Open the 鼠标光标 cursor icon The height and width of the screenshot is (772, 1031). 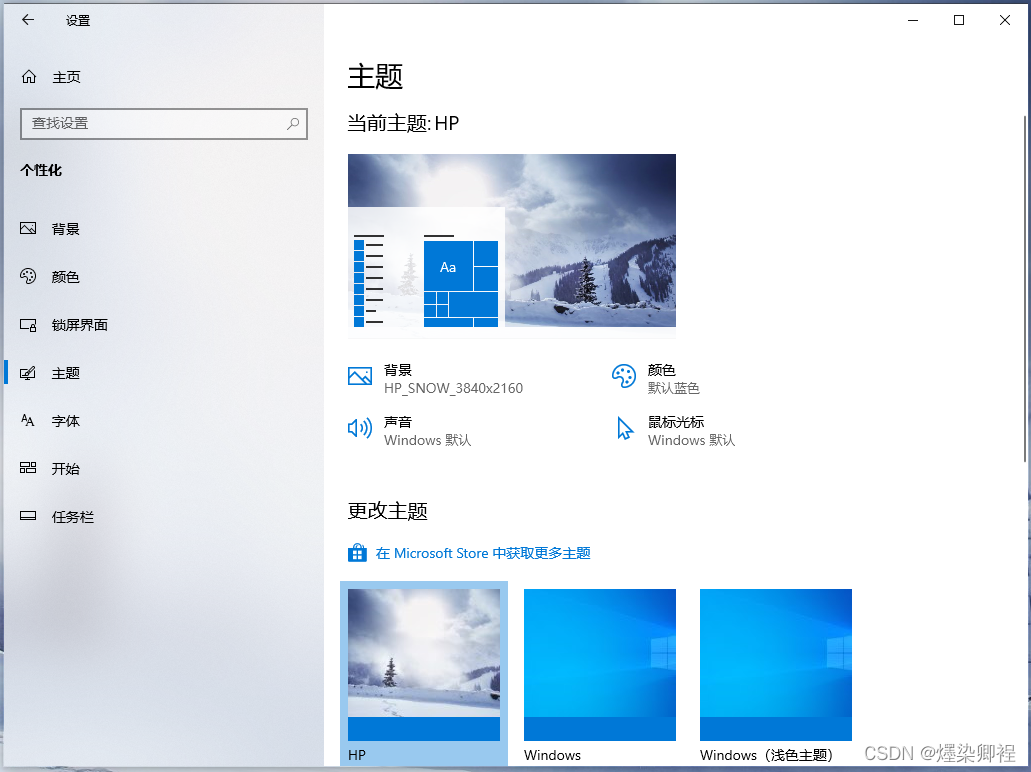tap(625, 429)
